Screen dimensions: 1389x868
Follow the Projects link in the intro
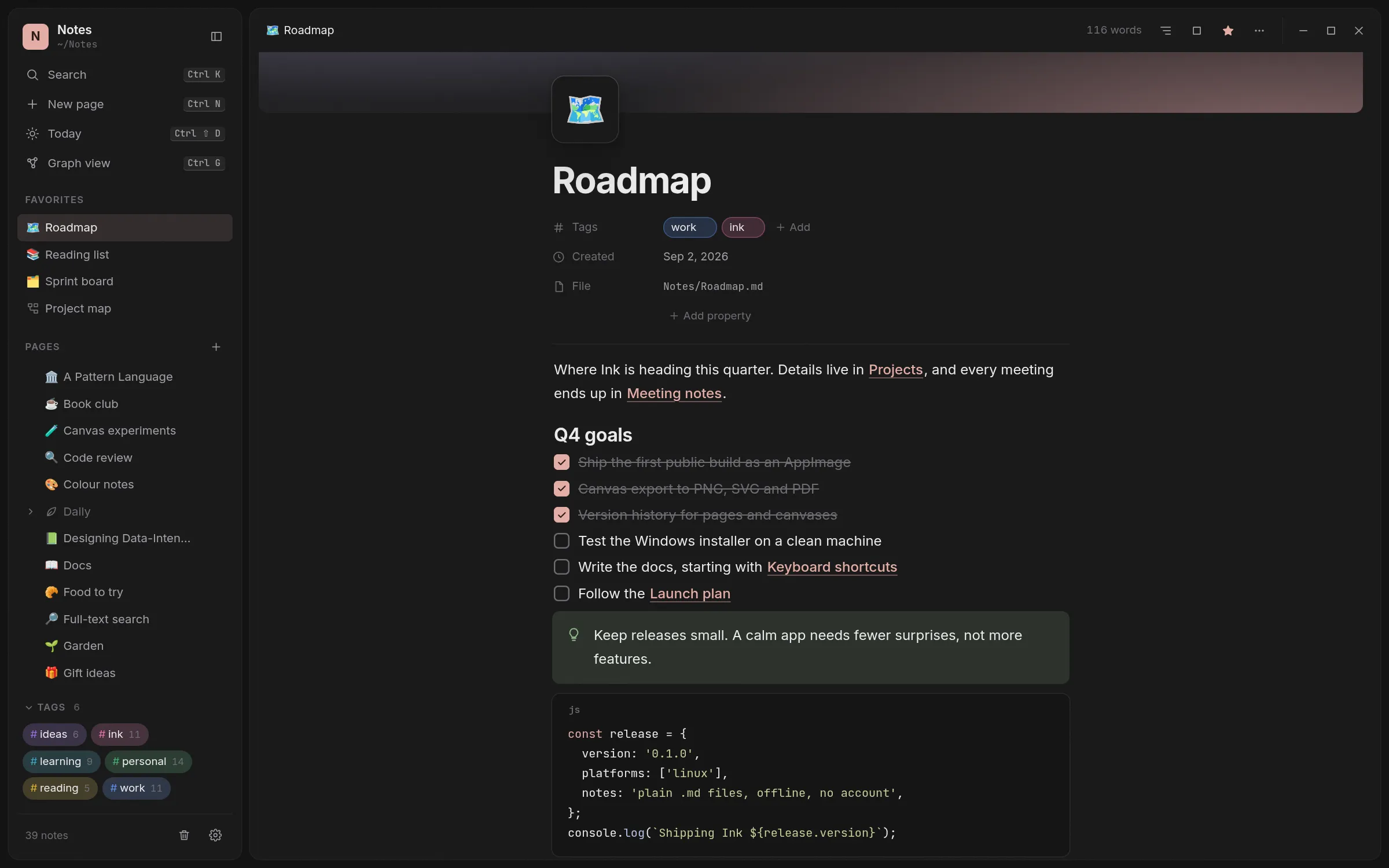point(895,370)
